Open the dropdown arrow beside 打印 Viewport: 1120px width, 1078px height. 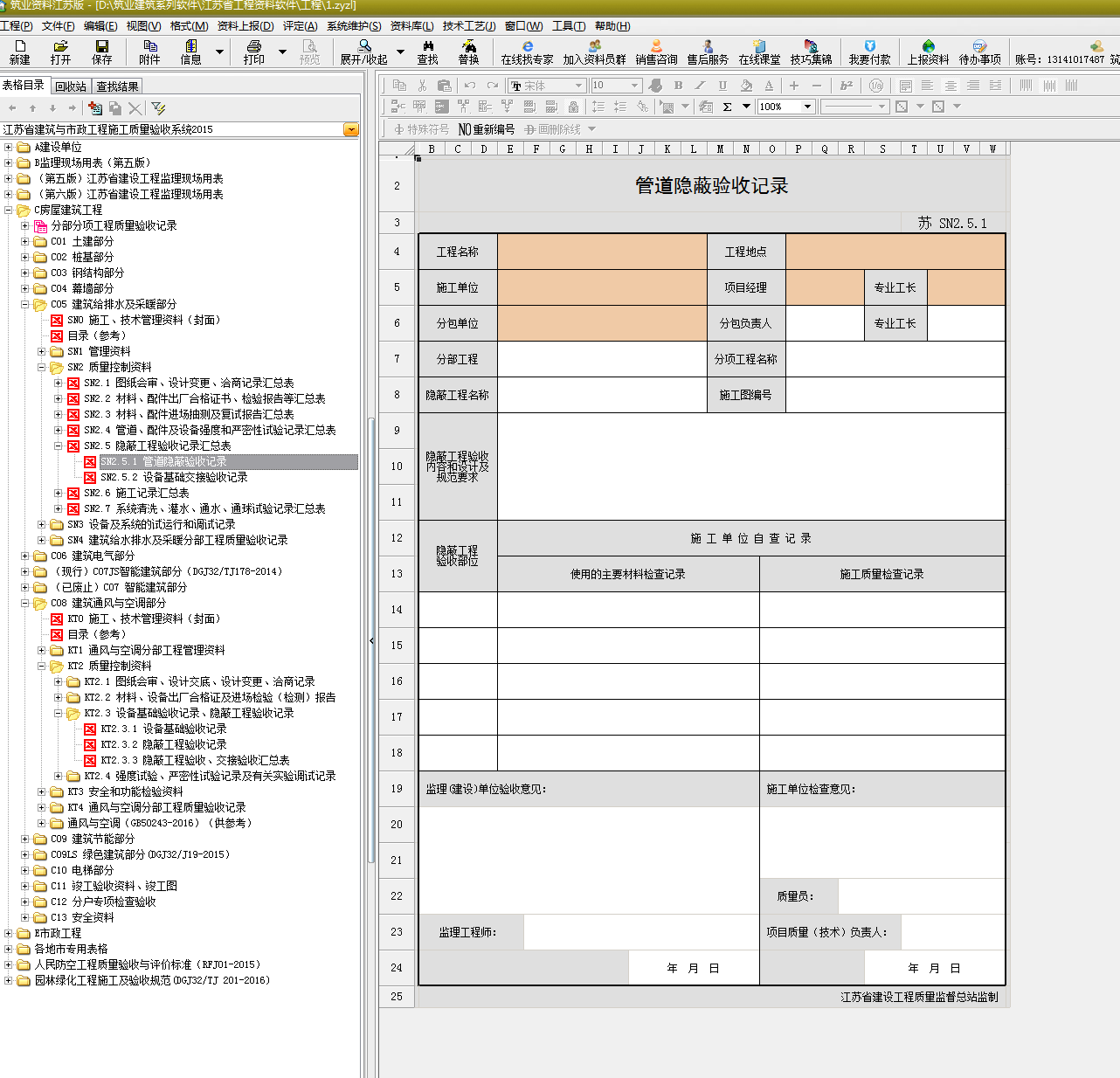(x=282, y=52)
